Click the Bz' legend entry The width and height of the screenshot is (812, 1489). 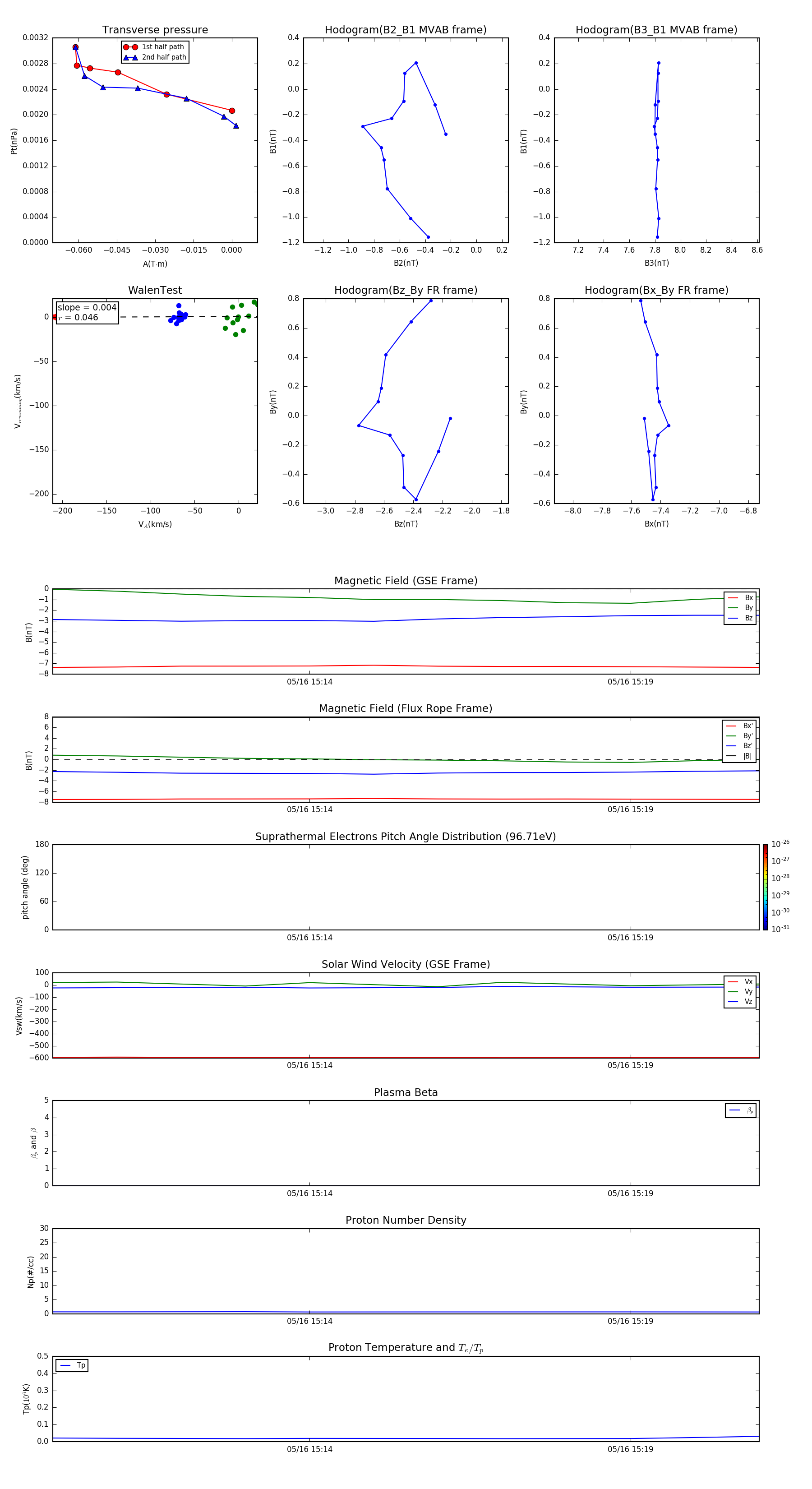[740, 746]
